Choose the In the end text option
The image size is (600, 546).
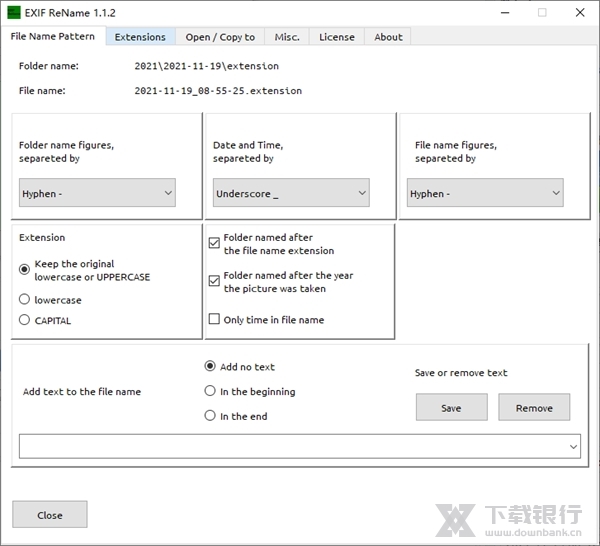coord(210,416)
